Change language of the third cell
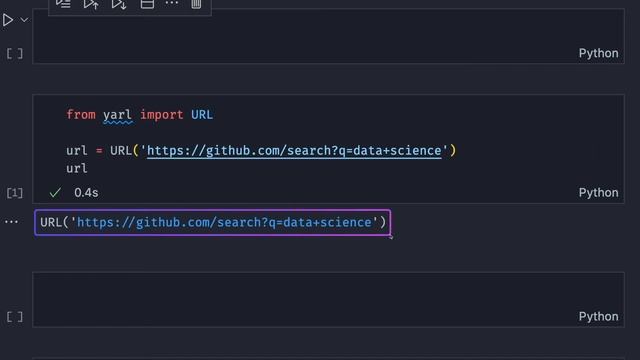 click(598, 317)
